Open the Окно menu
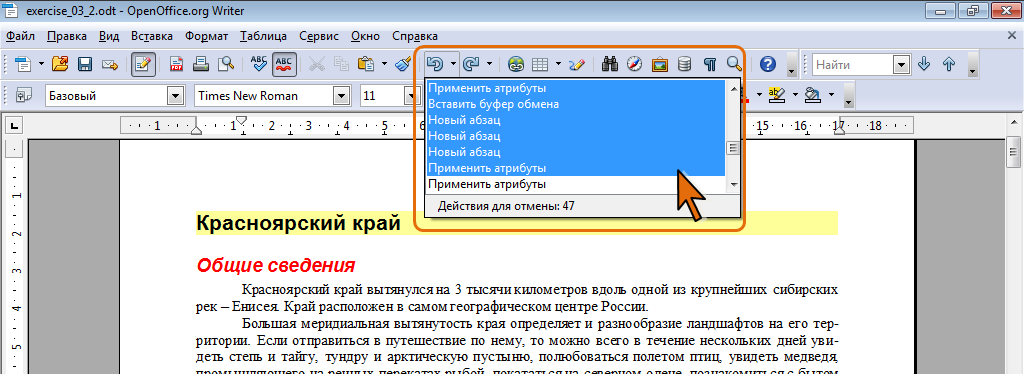Image resolution: width=1024 pixels, height=374 pixels. 366,36
